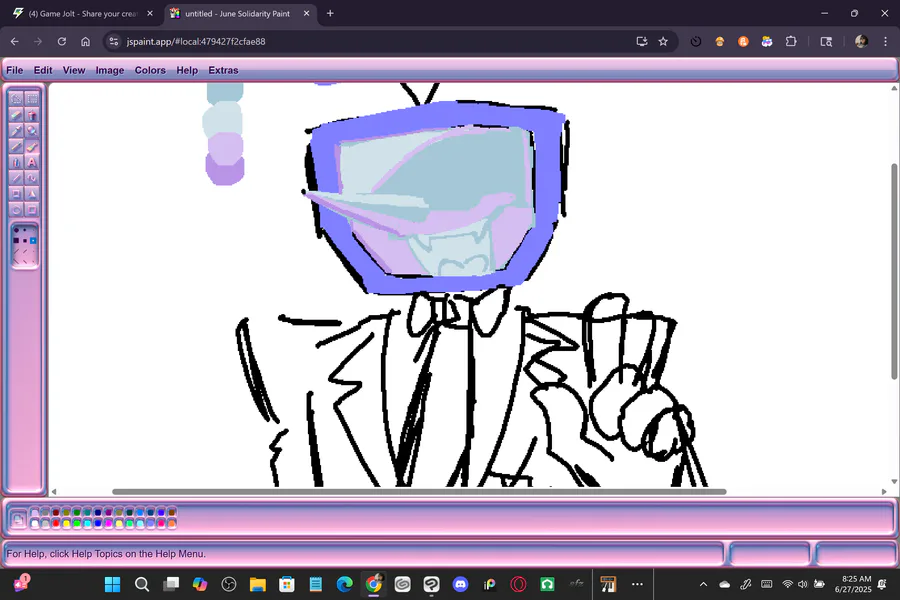Pick the orange color swatch
This screenshot has width=900, height=600.
(x=172, y=524)
